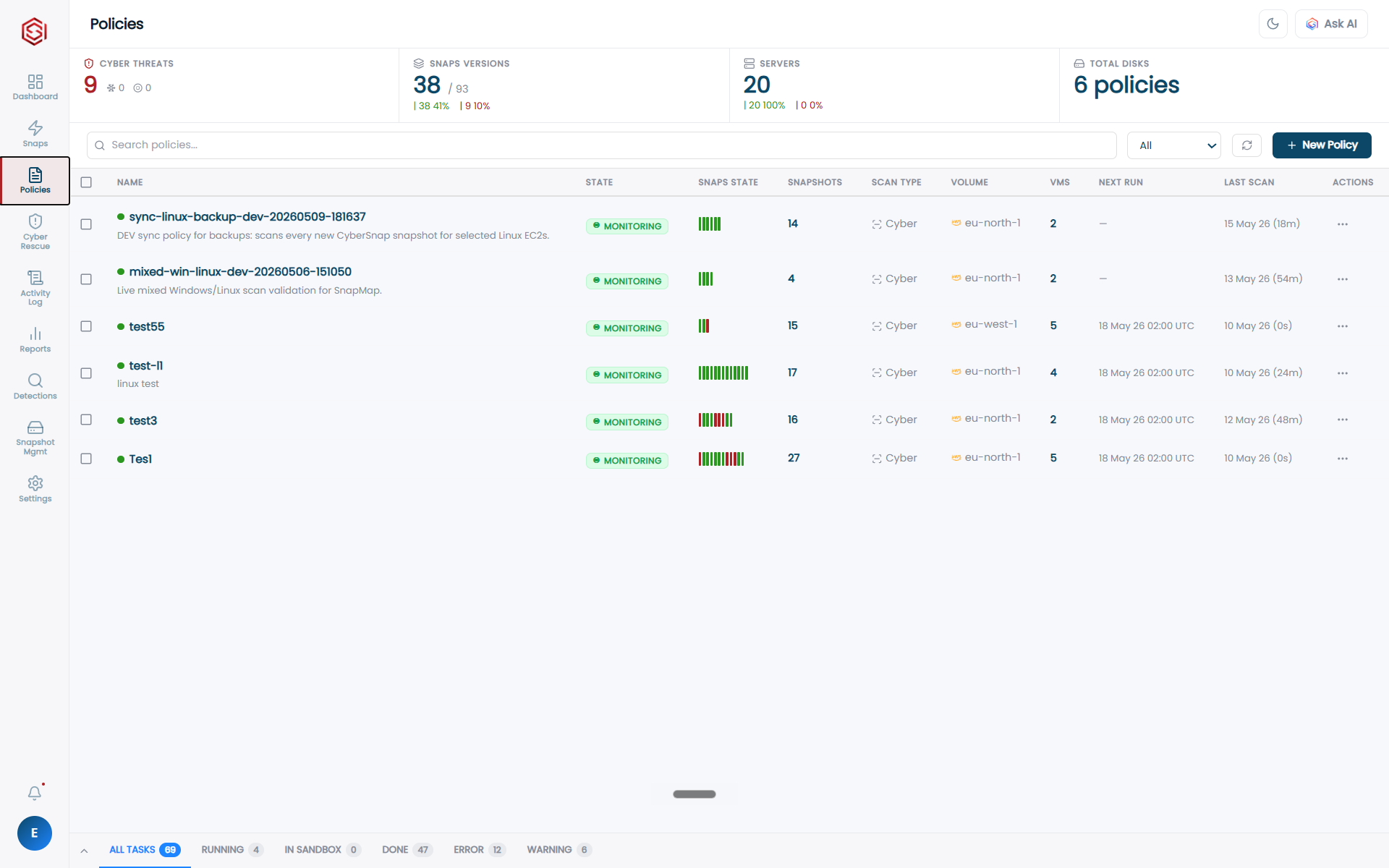Open actions menu for Tes1 policy
The height and width of the screenshot is (868, 1389).
click(1343, 459)
